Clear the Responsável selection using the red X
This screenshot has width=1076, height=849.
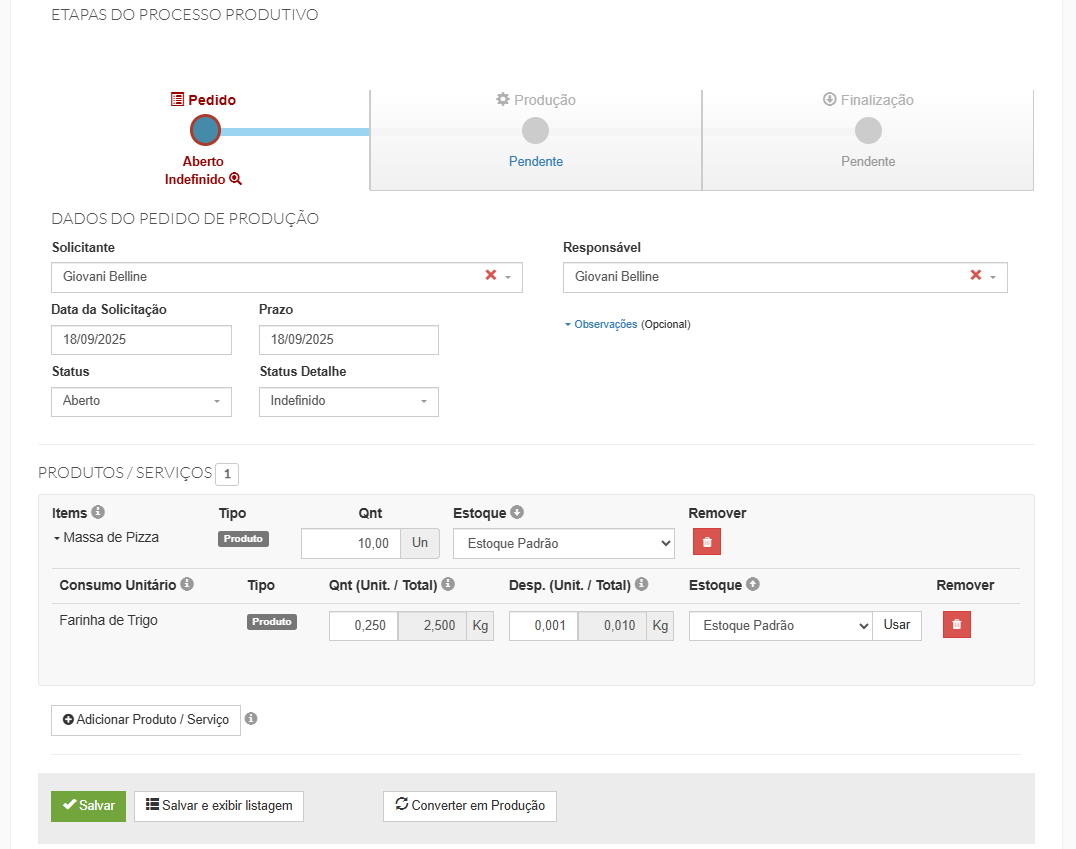(x=976, y=276)
